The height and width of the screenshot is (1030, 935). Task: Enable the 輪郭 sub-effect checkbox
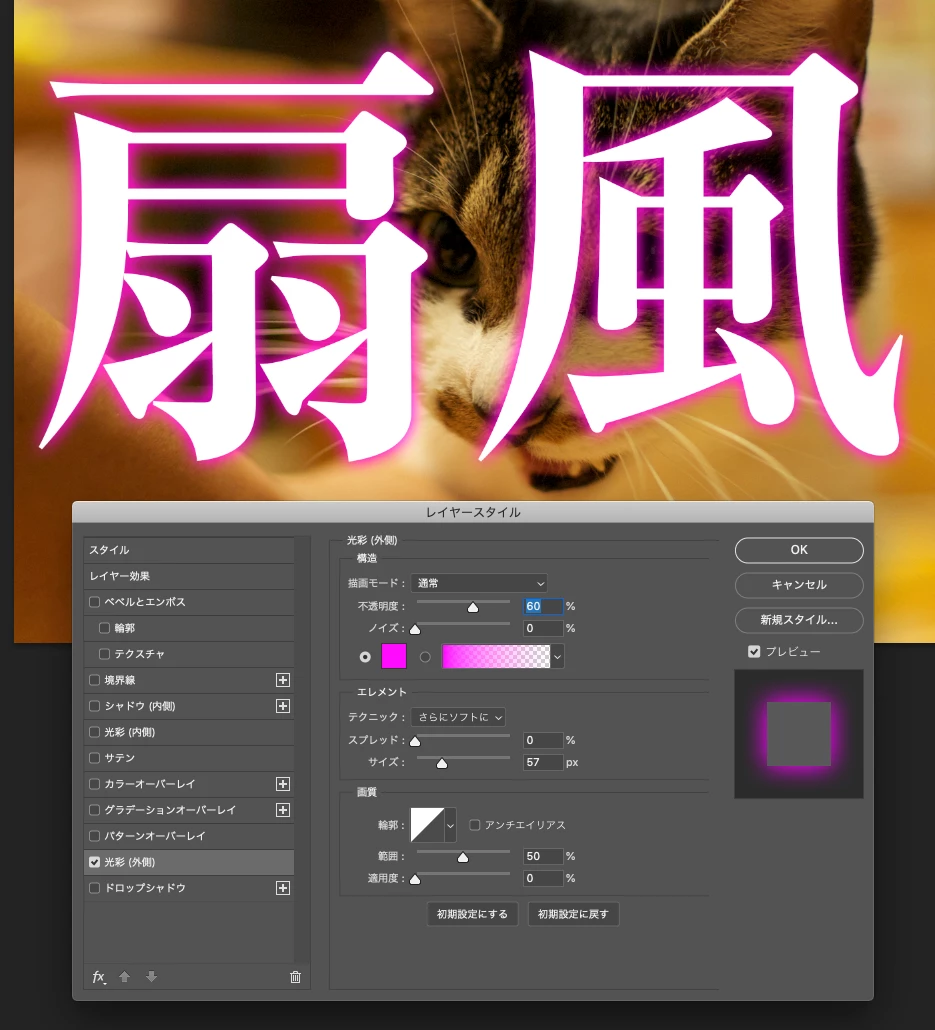[104, 628]
